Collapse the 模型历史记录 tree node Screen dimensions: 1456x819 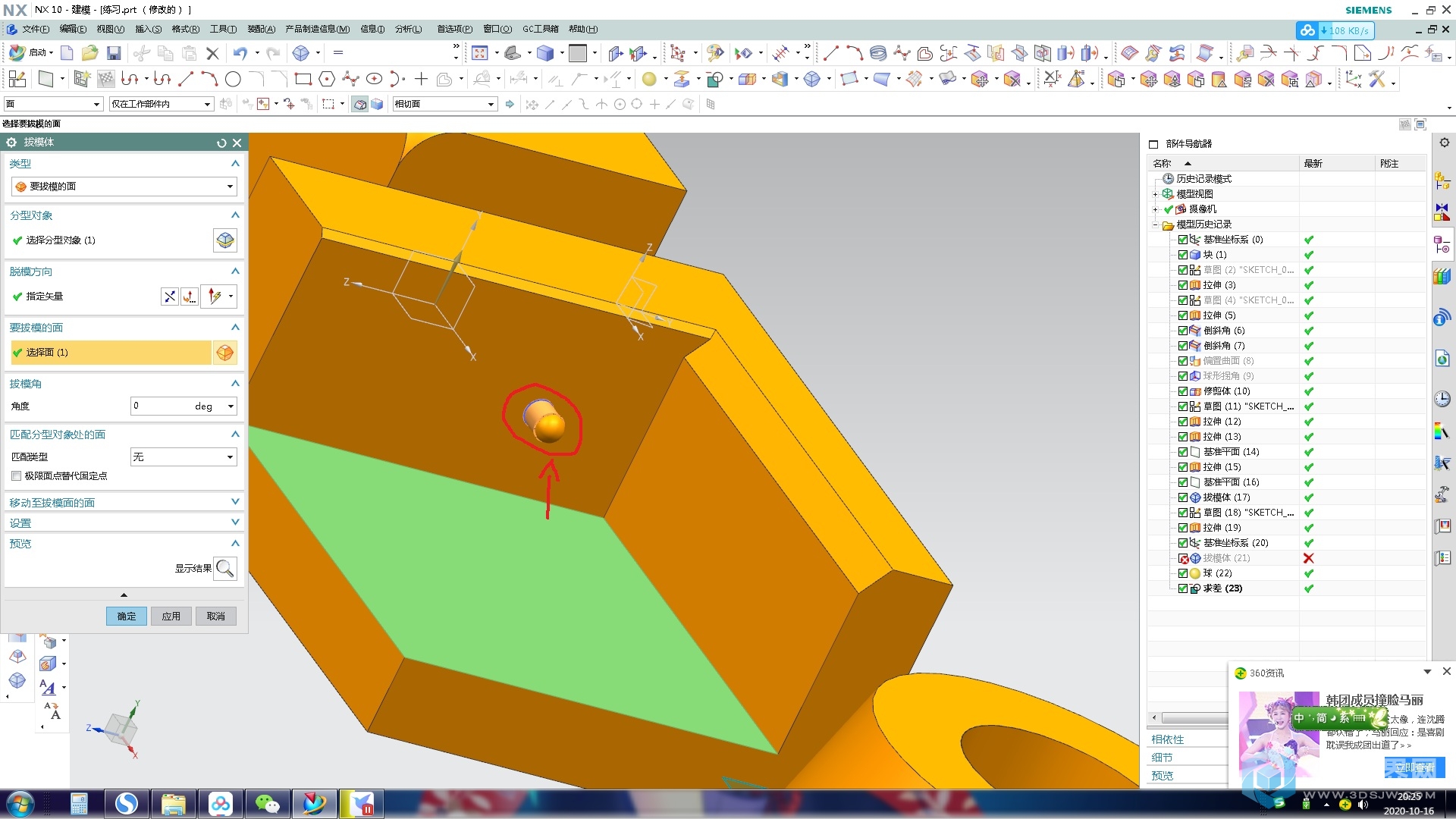(x=1156, y=224)
